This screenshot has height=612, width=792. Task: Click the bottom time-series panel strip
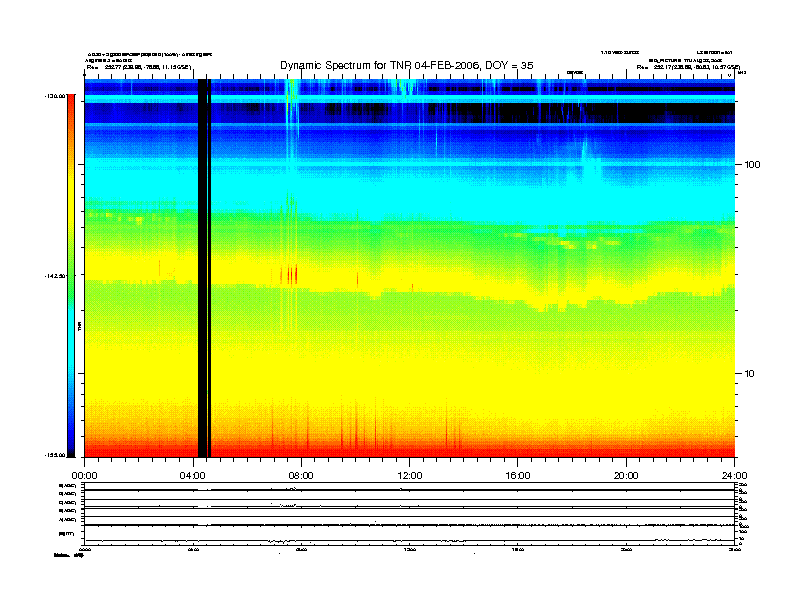[409, 514]
